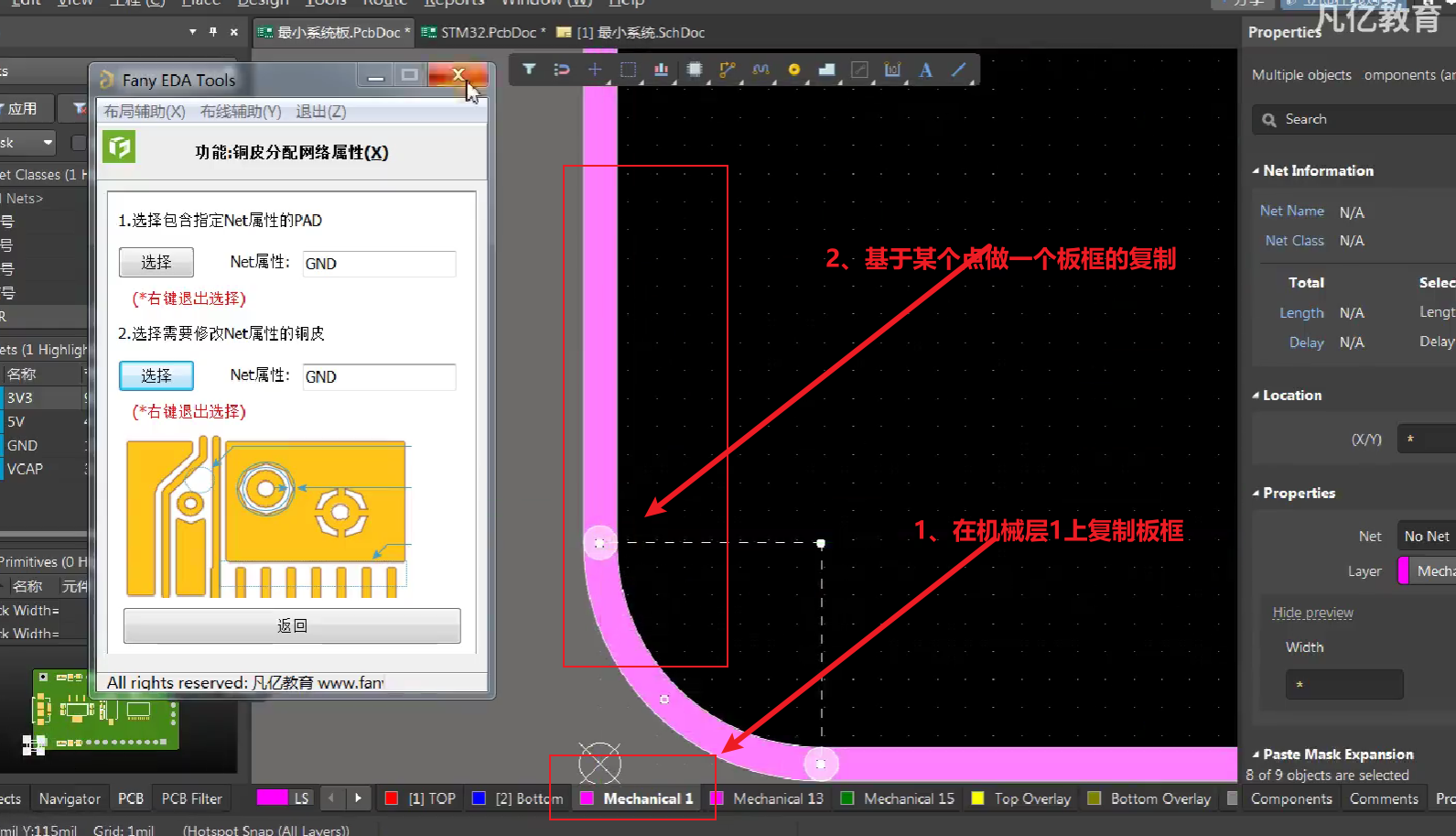Click the Search field in Properties
This screenshot has height=836, width=1456.
coord(1354,120)
